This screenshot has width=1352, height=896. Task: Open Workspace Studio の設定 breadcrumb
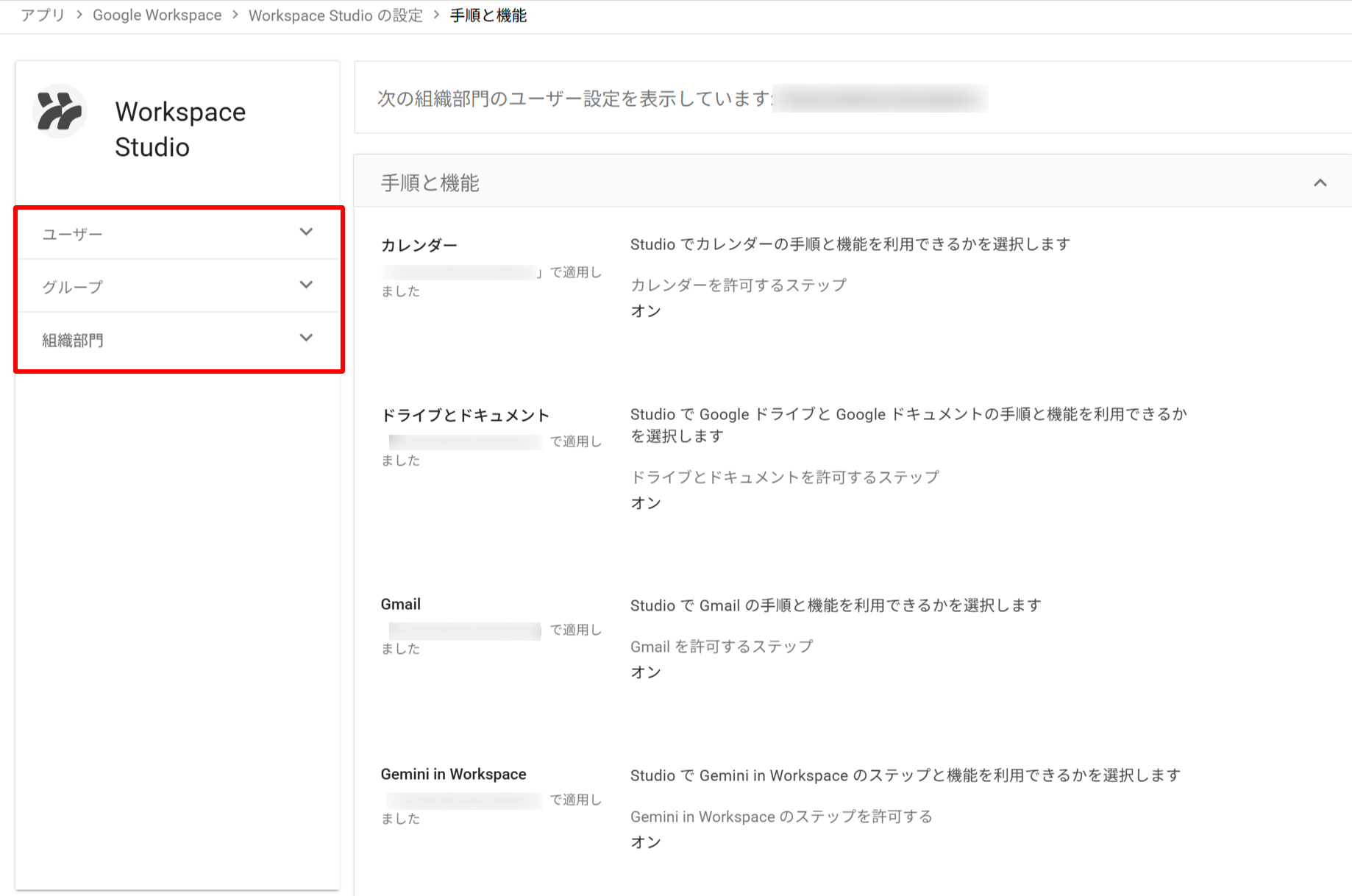click(x=335, y=15)
